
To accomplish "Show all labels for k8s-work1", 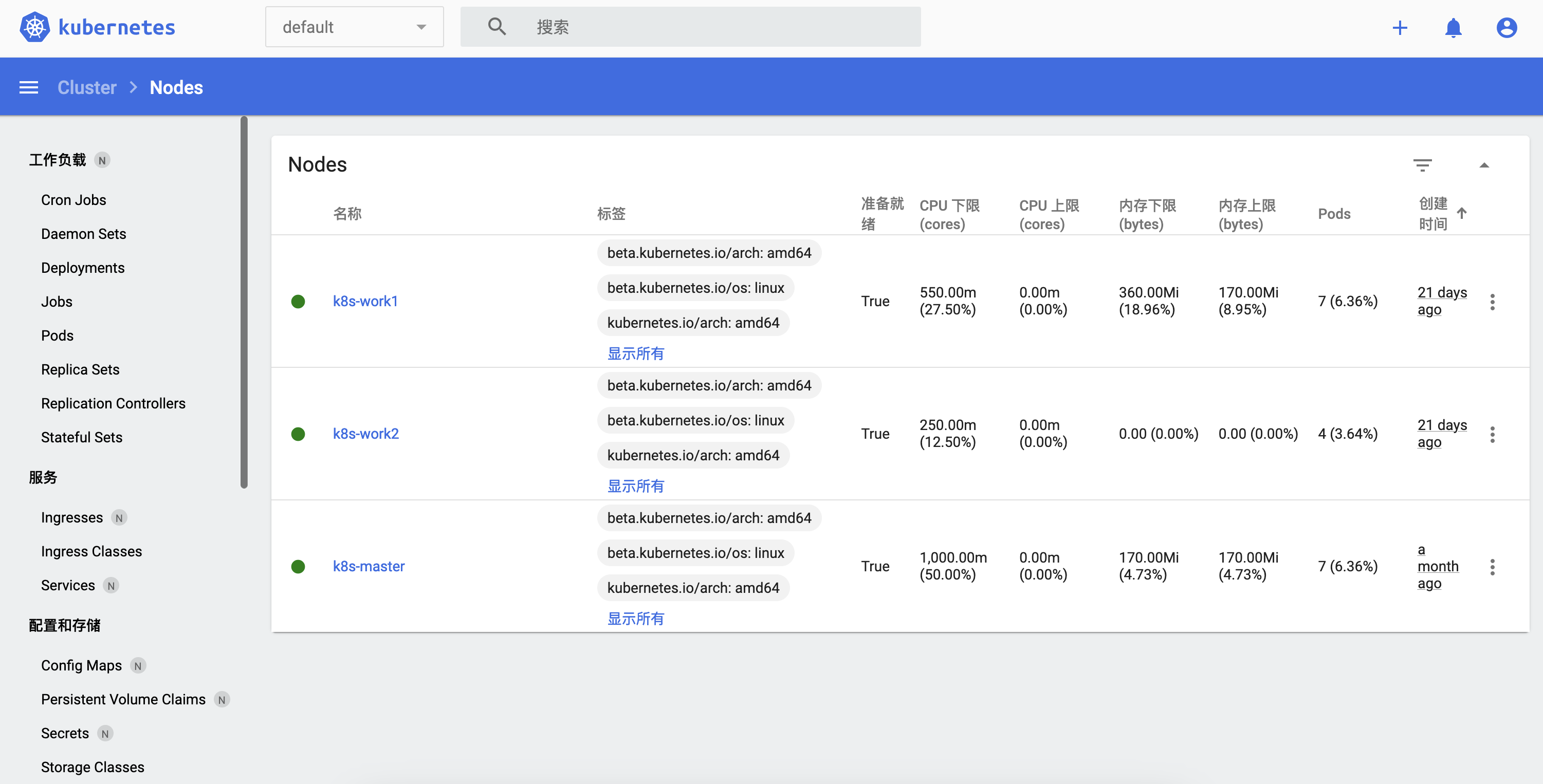I will coord(635,353).
